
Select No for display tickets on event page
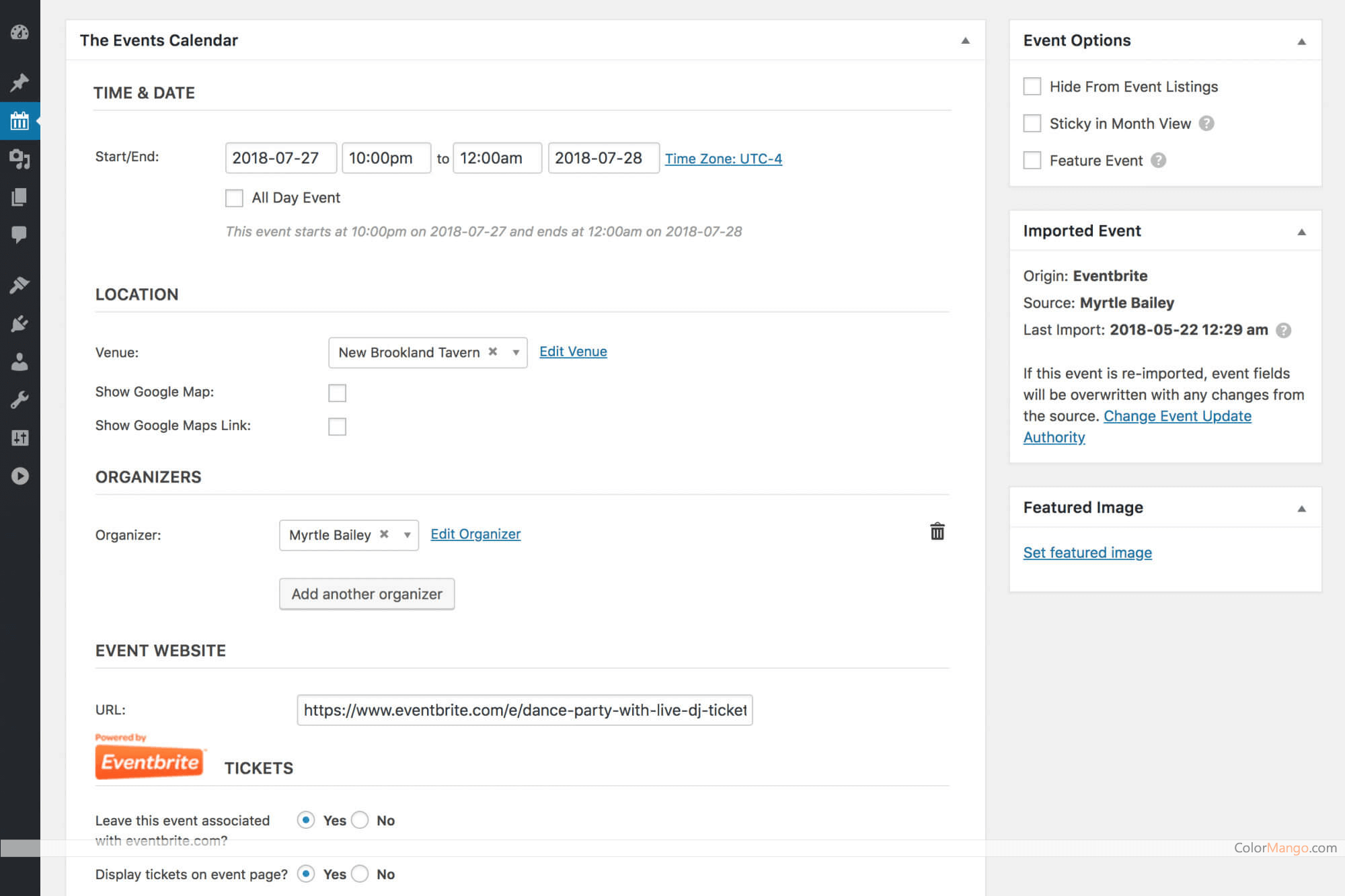pos(360,874)
